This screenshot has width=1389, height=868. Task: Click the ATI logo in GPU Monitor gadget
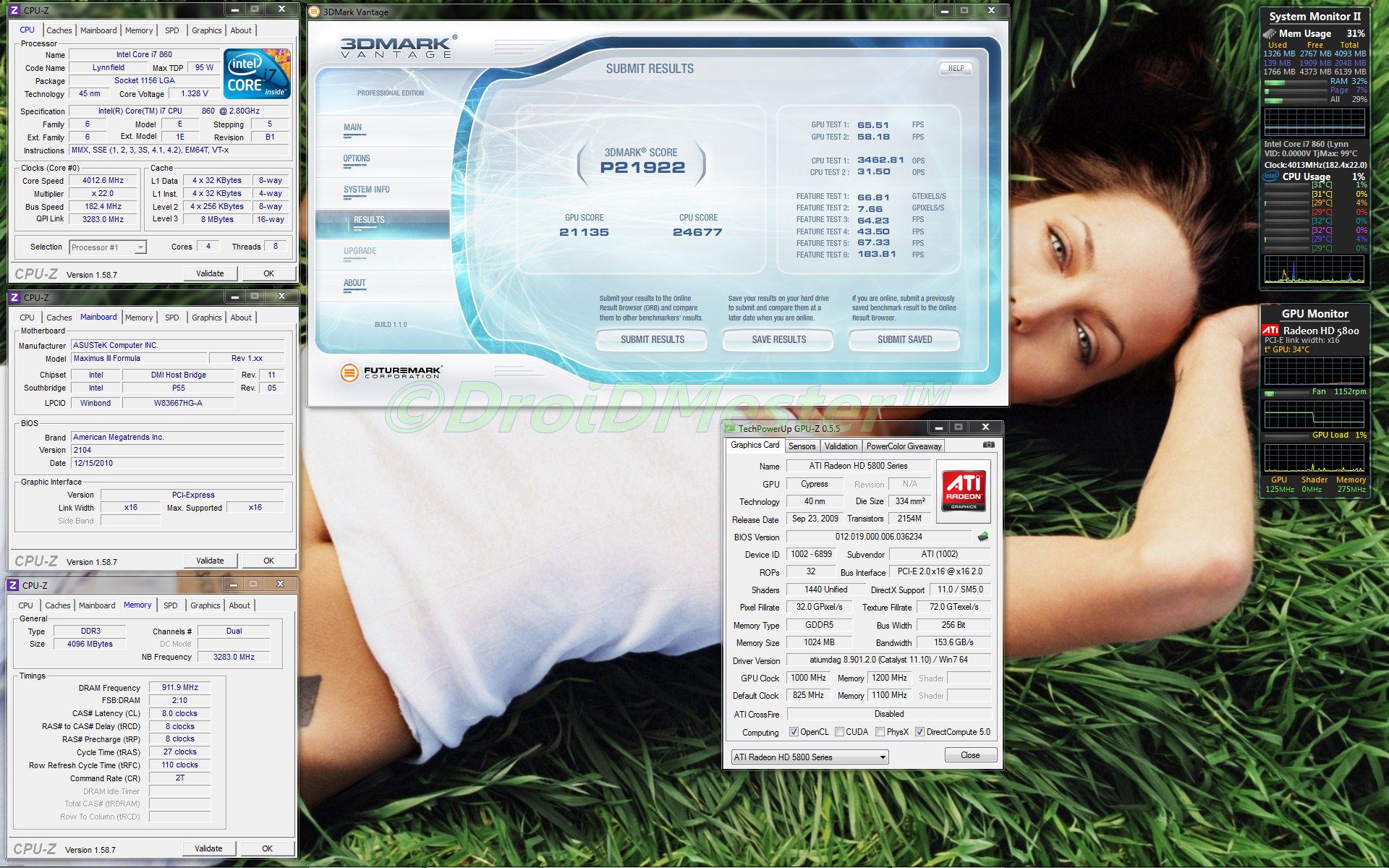1271,330
